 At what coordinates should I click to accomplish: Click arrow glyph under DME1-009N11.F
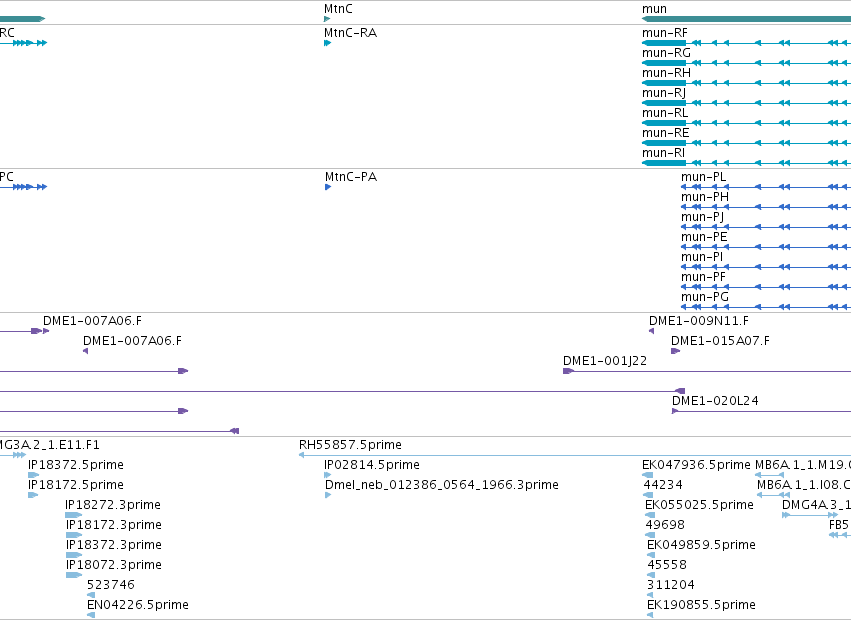point(651,331)
